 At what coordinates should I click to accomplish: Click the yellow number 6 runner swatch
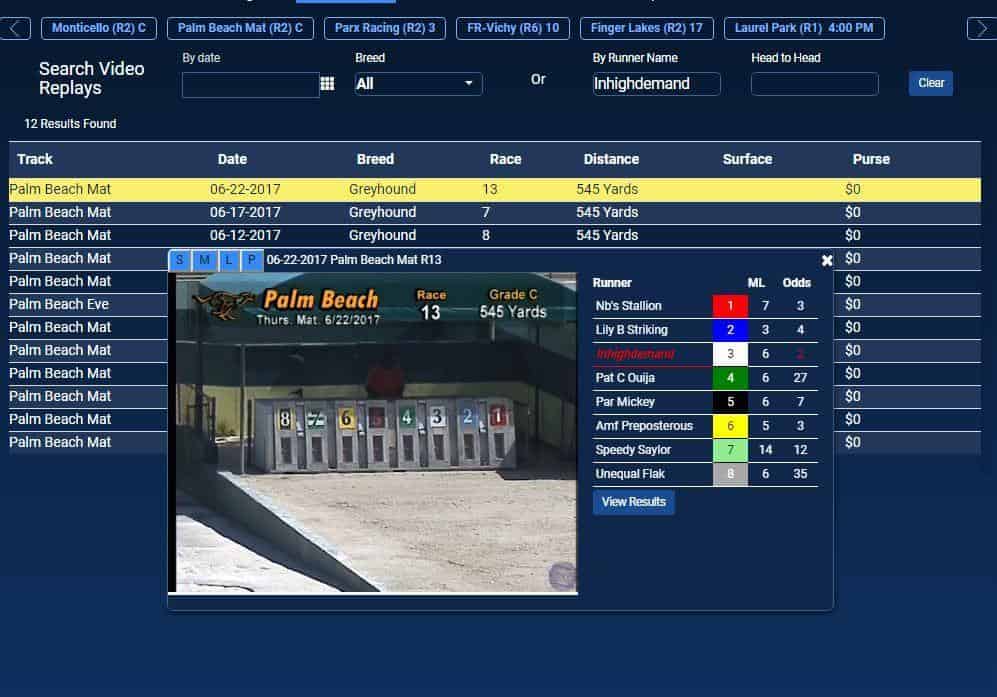730,426
